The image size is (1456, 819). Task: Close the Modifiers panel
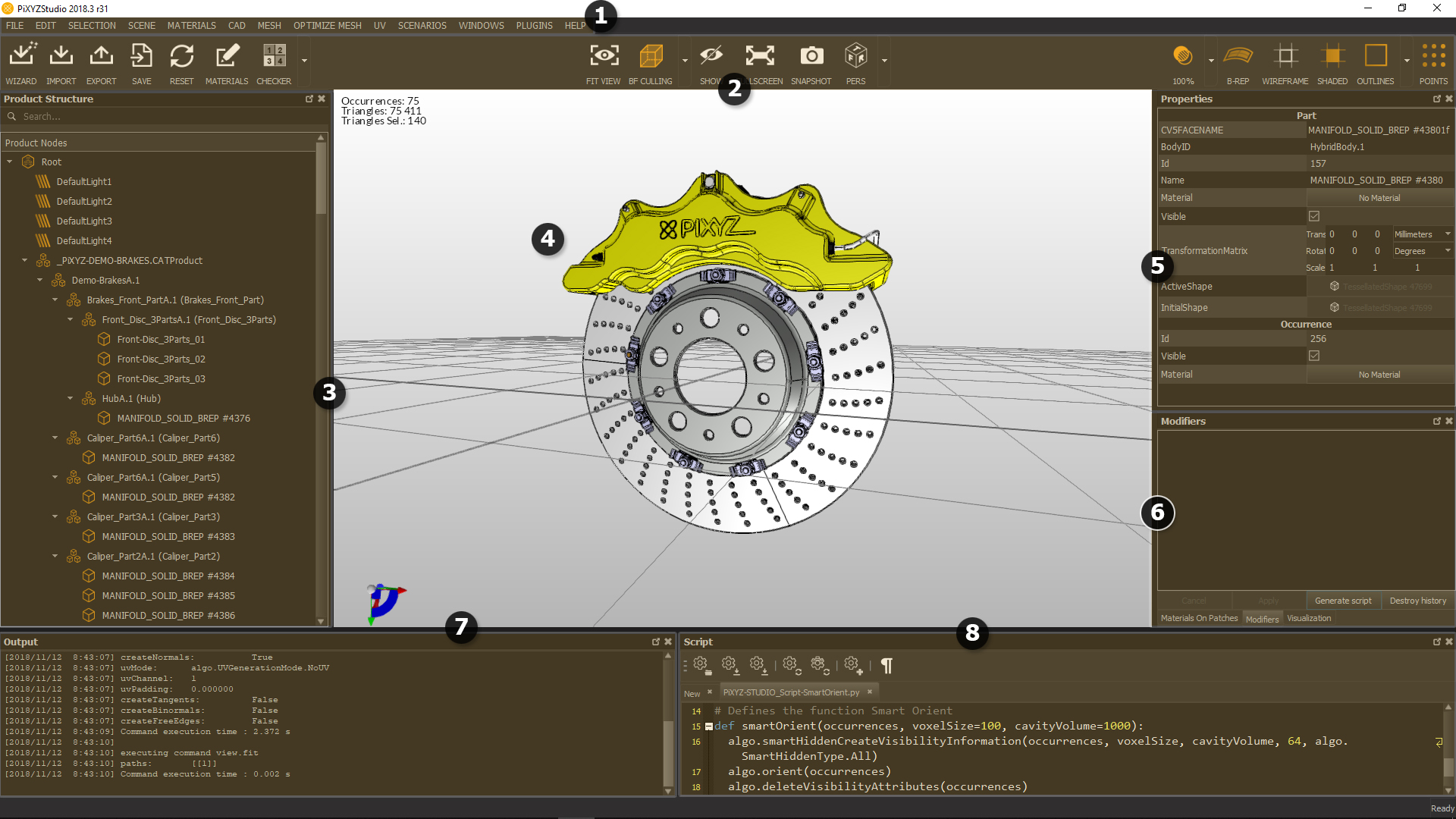pos(1449,421)
